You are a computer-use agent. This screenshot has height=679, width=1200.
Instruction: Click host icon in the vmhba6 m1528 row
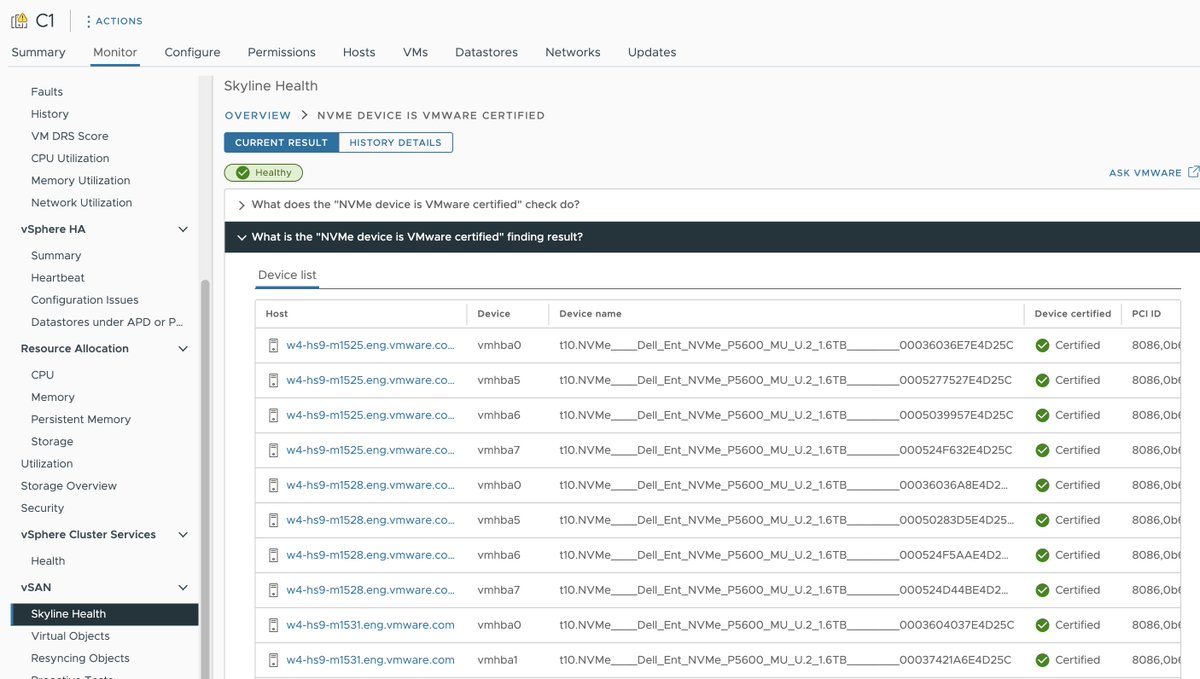pyautogui.click(x=273, y=555)
